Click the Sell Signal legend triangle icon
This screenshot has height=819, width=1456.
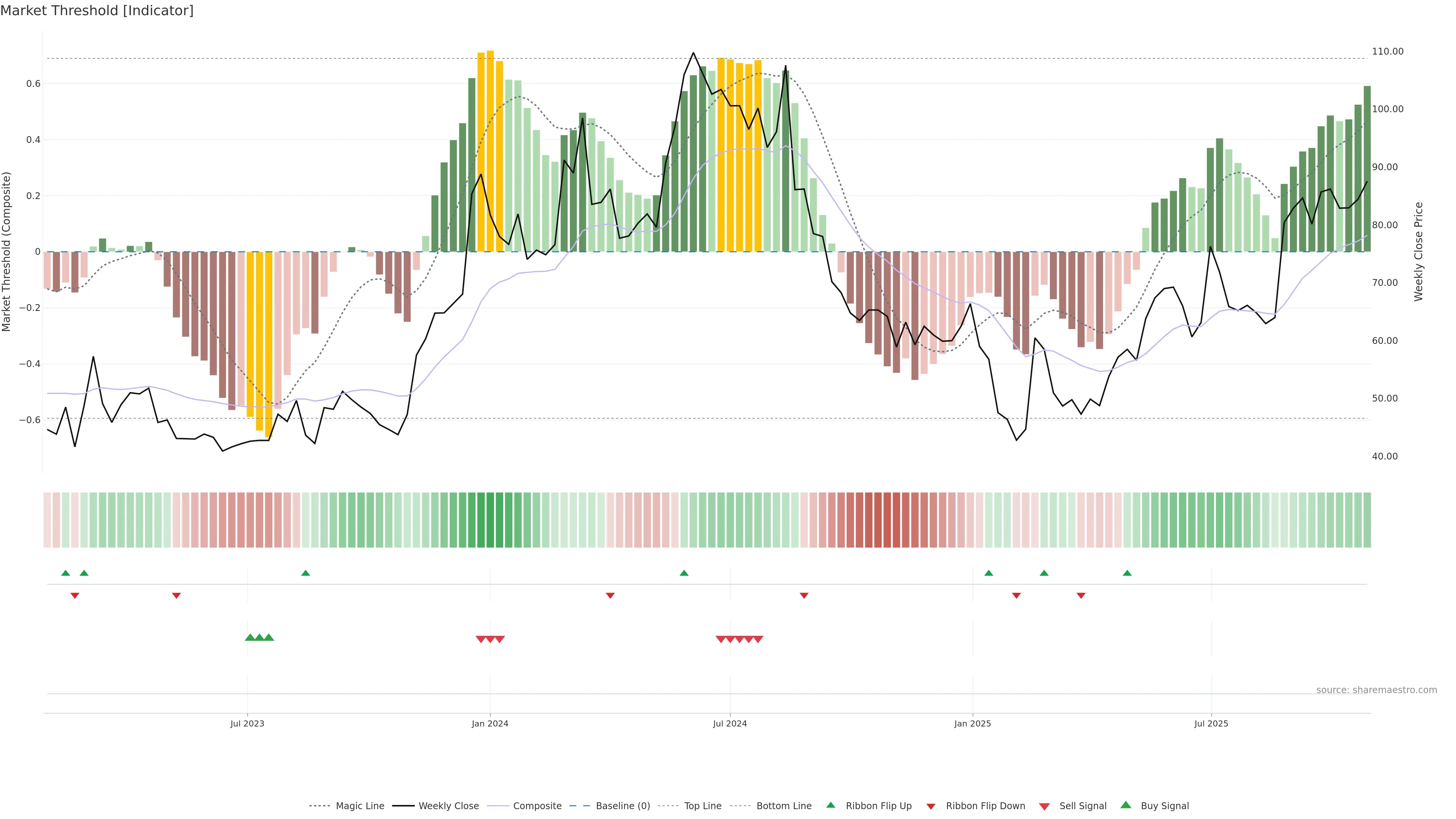point(1045,806)
